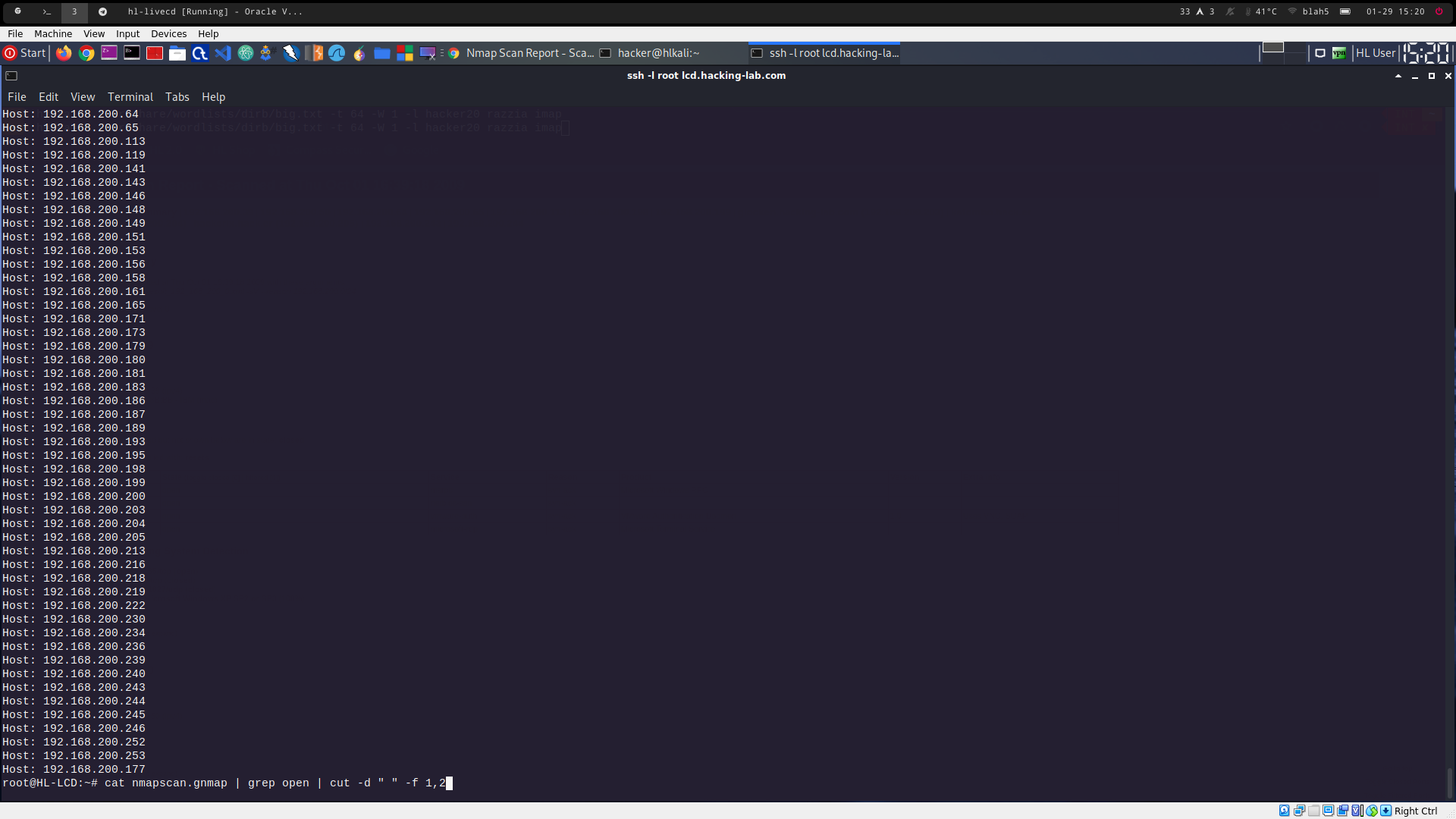The width and height of the screenshot is (1456, 819).
Task: Open the Atom editor launcher
Action: pyautogui.click(x=245, y=53)
